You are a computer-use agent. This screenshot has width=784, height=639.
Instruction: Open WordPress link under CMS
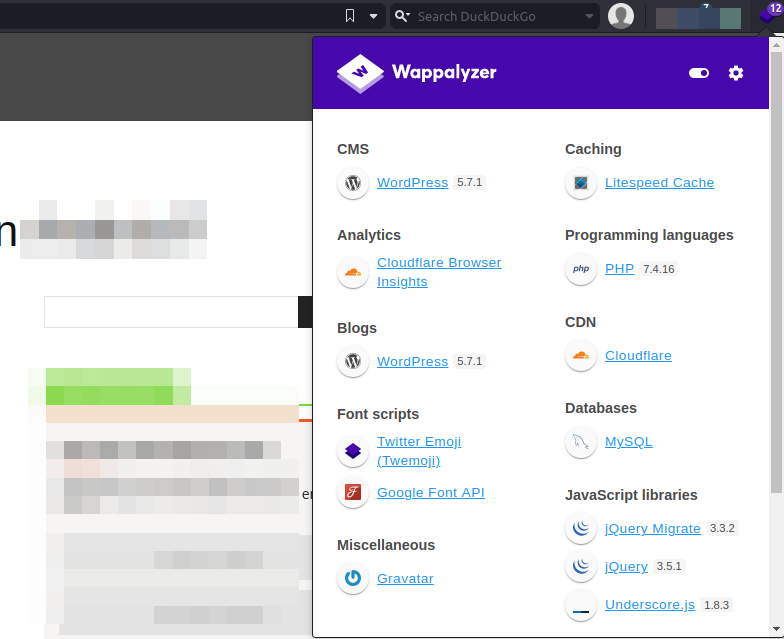[x=412, y=182]
